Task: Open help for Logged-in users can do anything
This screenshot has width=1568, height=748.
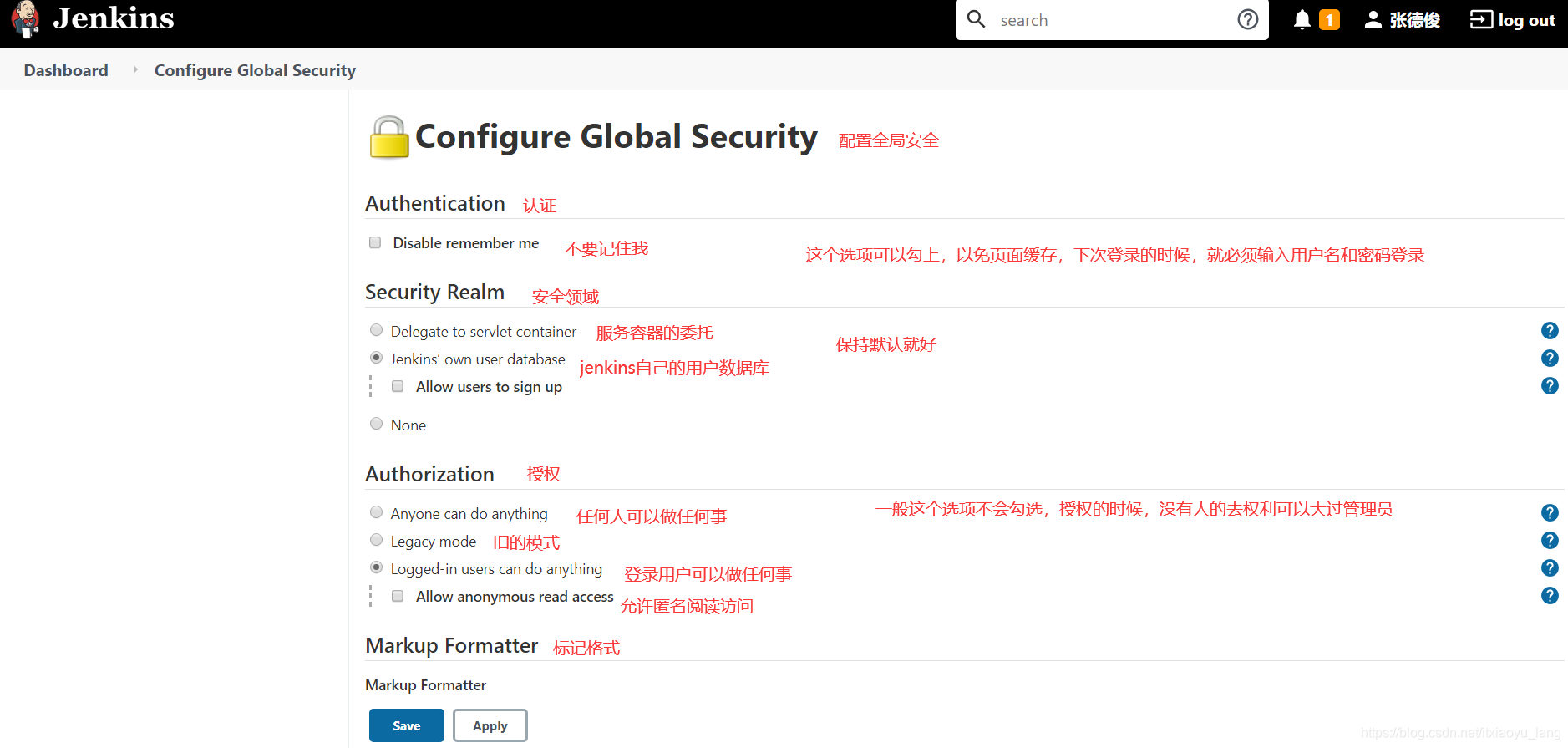Action: 1550,568
